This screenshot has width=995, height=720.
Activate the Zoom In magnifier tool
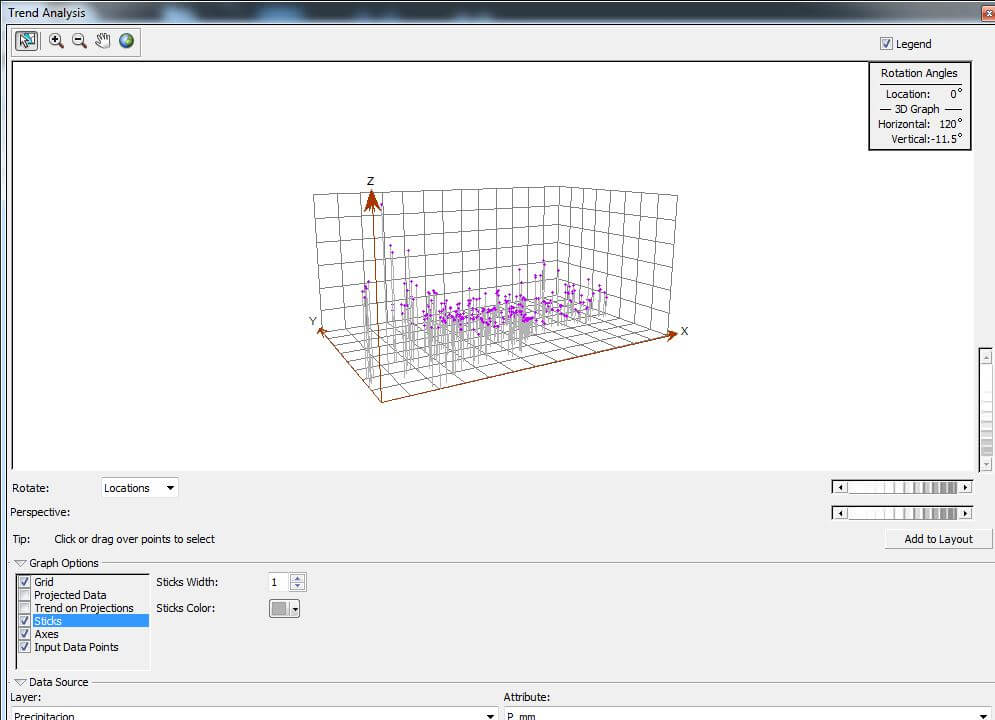(x=56, y=41)
